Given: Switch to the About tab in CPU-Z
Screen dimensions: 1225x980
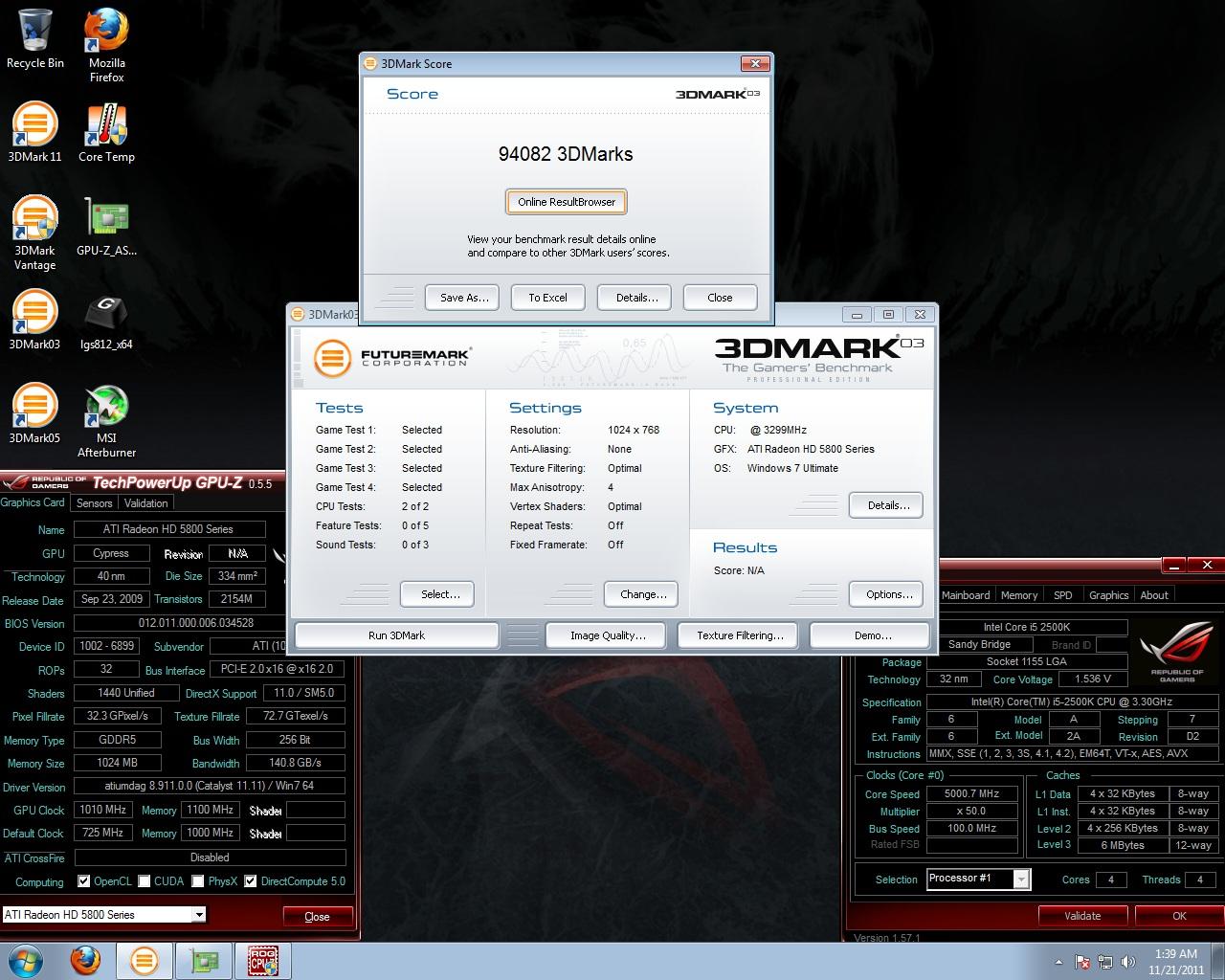Looking at the screenshot, I should [1154, 595].
